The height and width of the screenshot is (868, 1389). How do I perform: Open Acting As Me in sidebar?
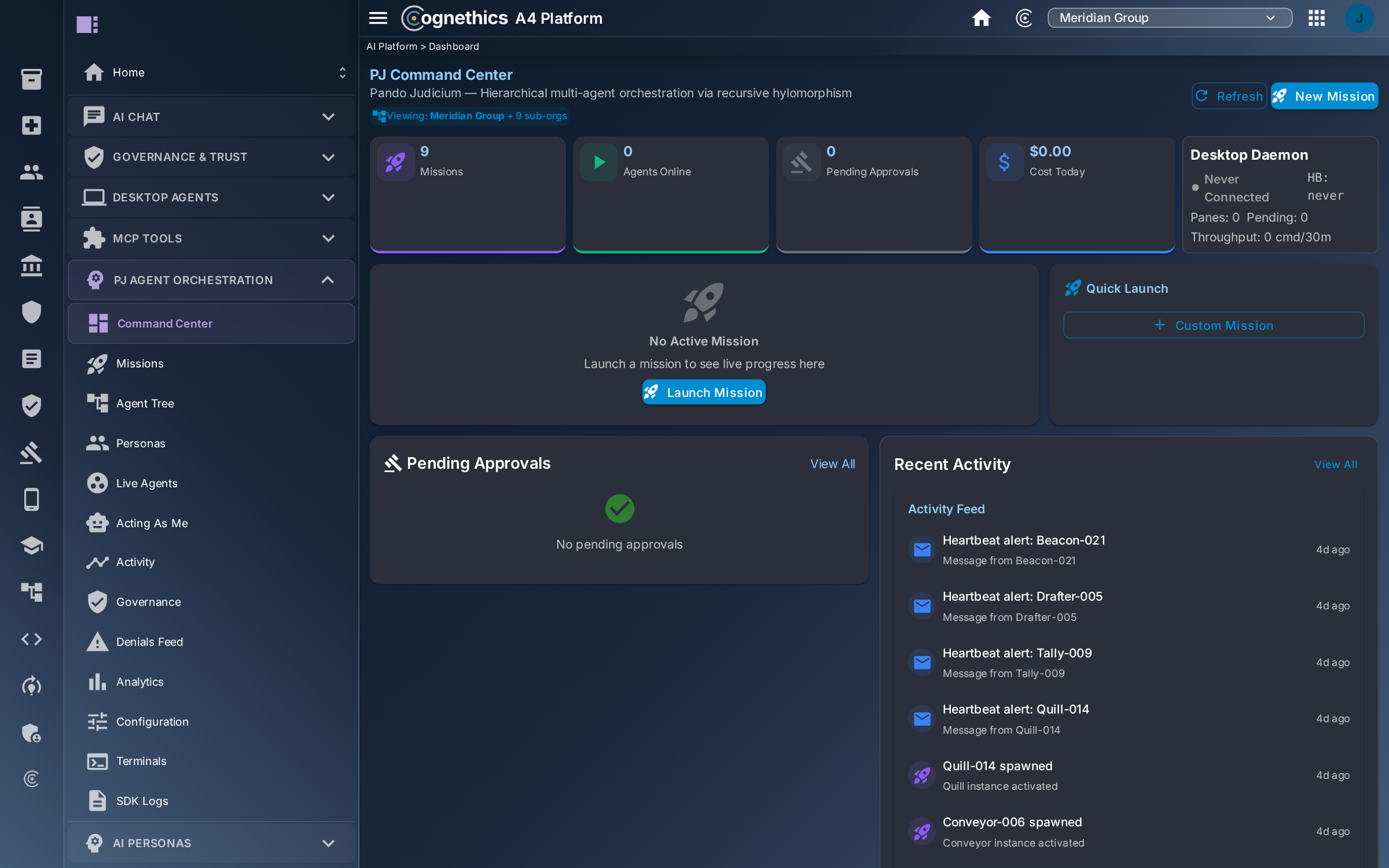click(211, 523)
